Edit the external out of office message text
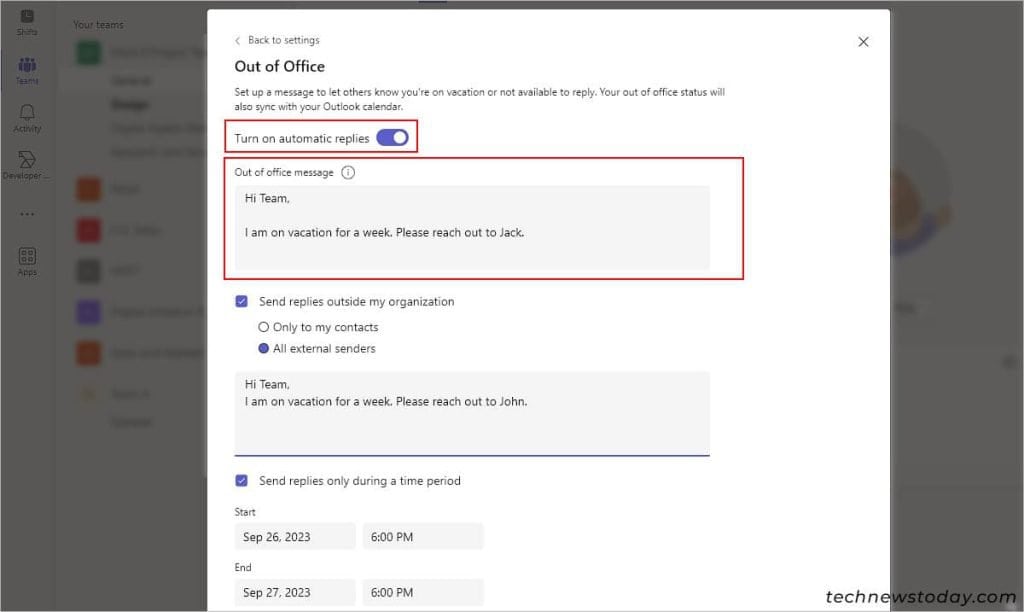Screen dimensions: 1024x612 (470, 410)
